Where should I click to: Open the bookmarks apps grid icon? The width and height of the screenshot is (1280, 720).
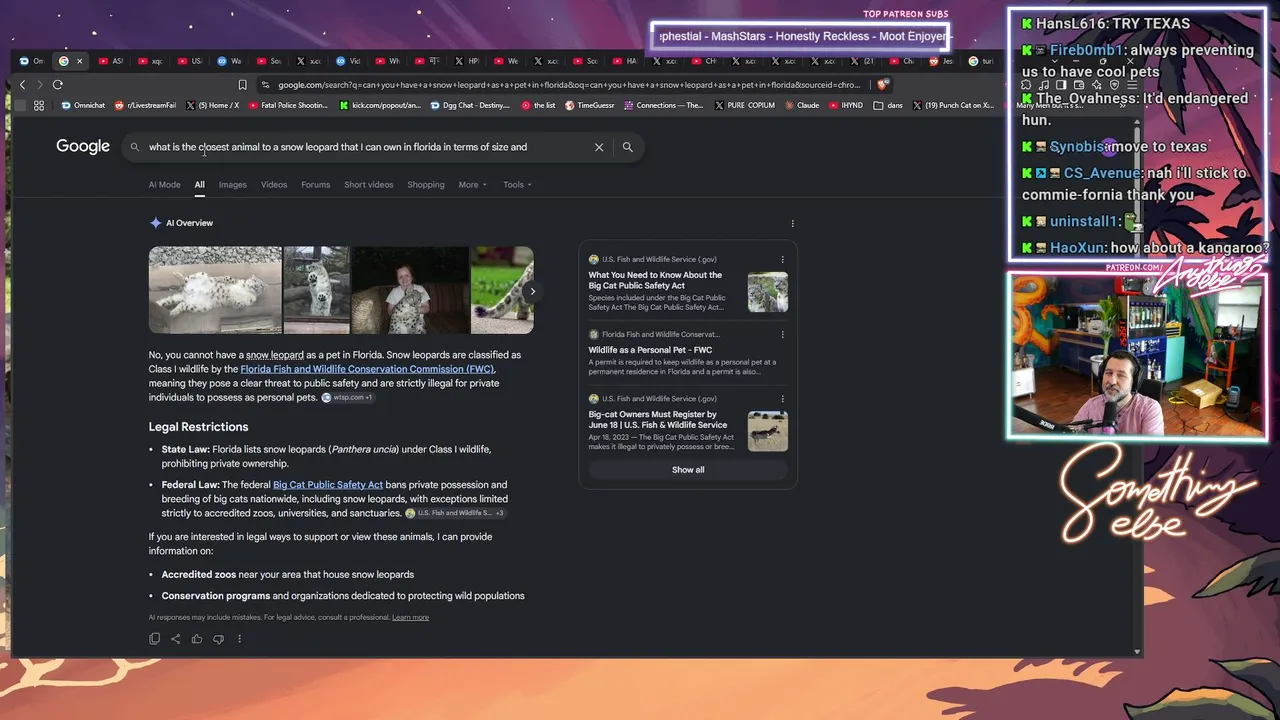tap(39, 105)
